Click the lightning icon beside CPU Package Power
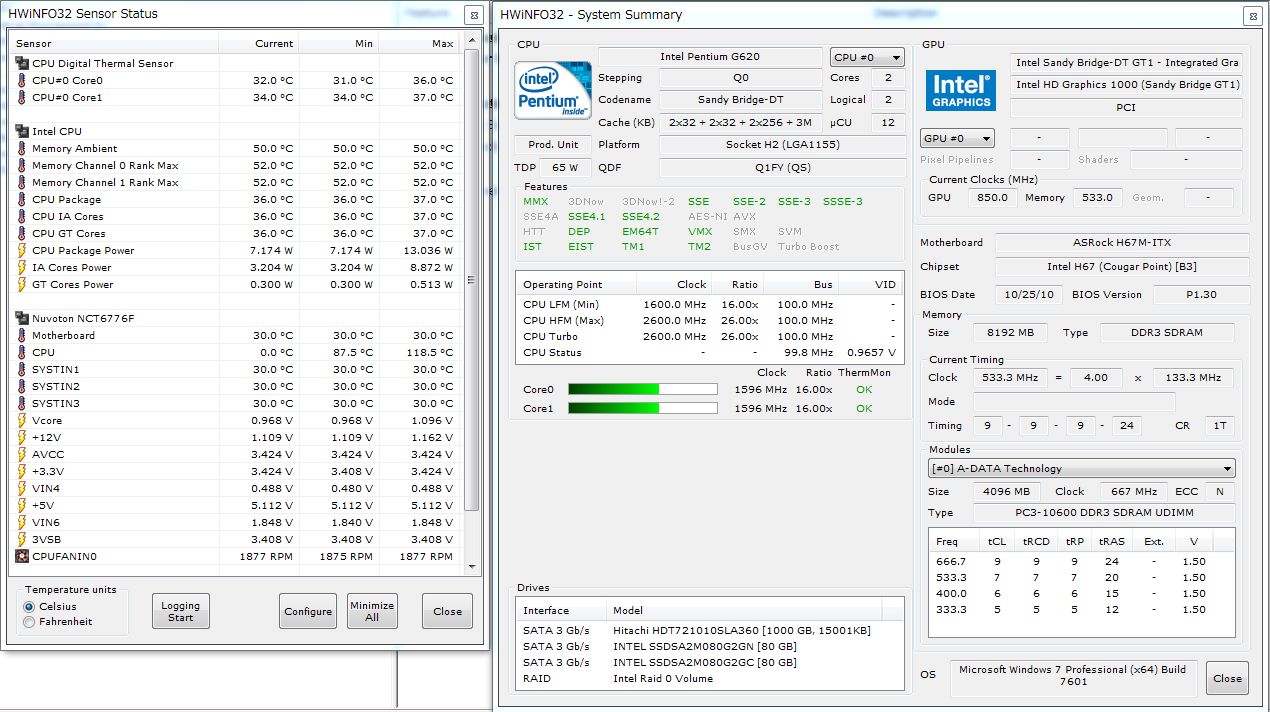The height and width of the screenshot is (712, 1270). pos(22,250)
